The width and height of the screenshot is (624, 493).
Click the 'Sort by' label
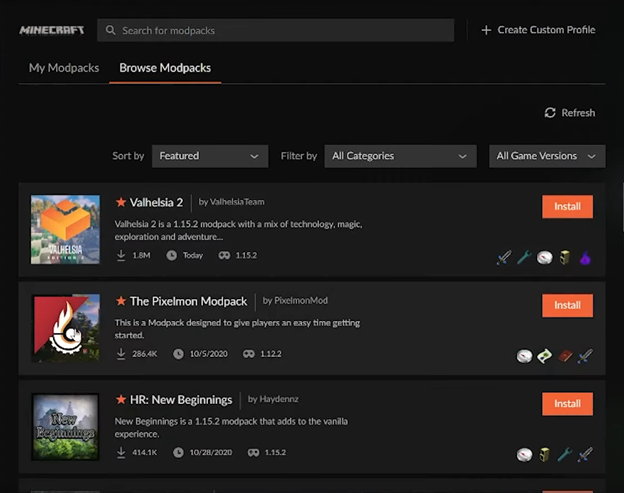click(x=128, y=156)
